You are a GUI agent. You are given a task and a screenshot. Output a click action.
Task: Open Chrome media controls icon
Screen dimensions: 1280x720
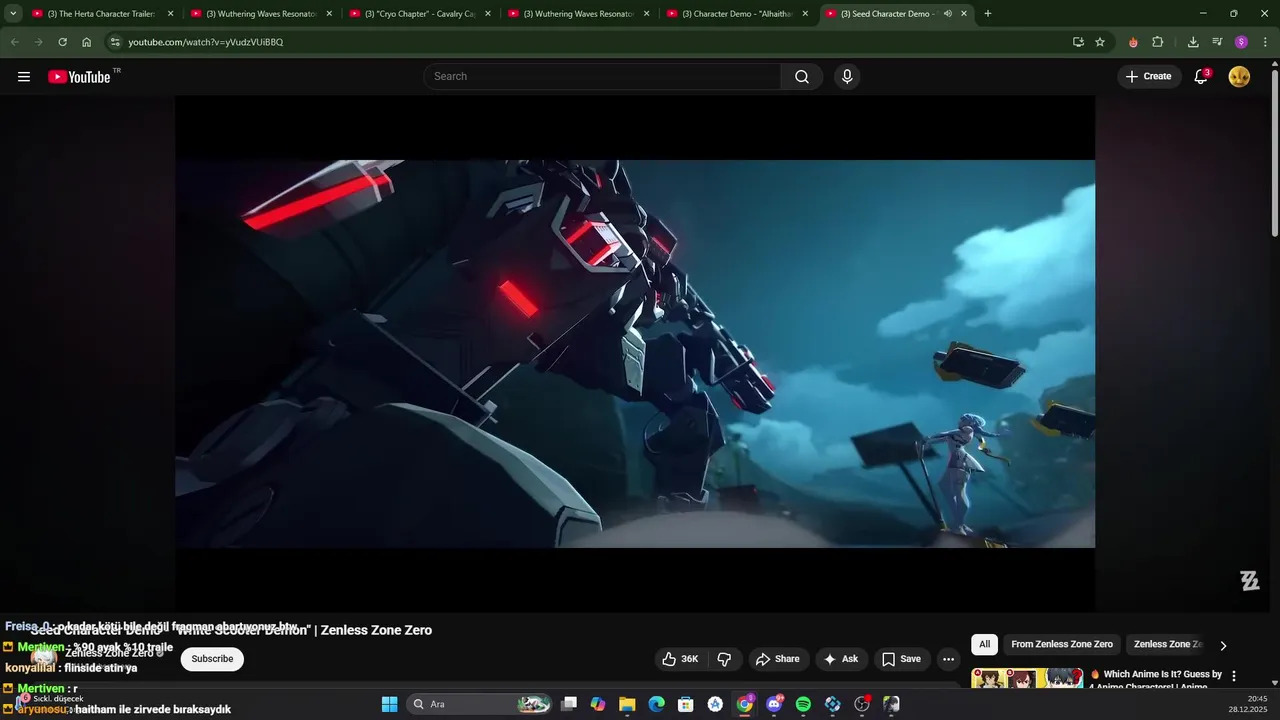1217,42
